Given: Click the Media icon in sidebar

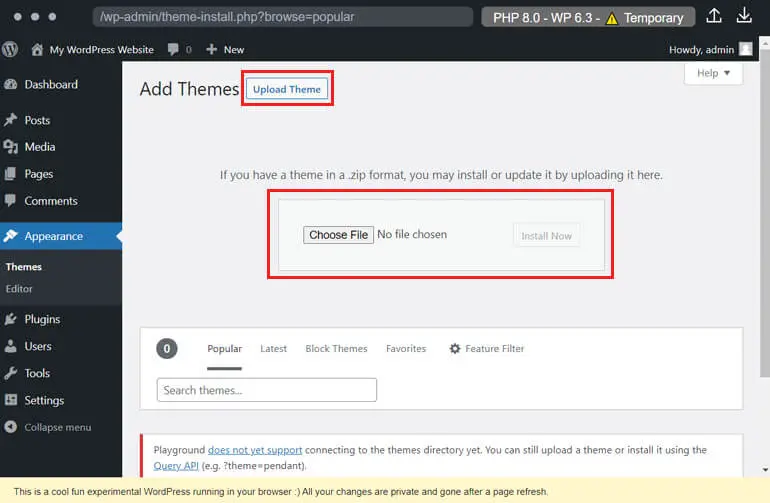Looking at the screenshot, I should pos(10,147).
